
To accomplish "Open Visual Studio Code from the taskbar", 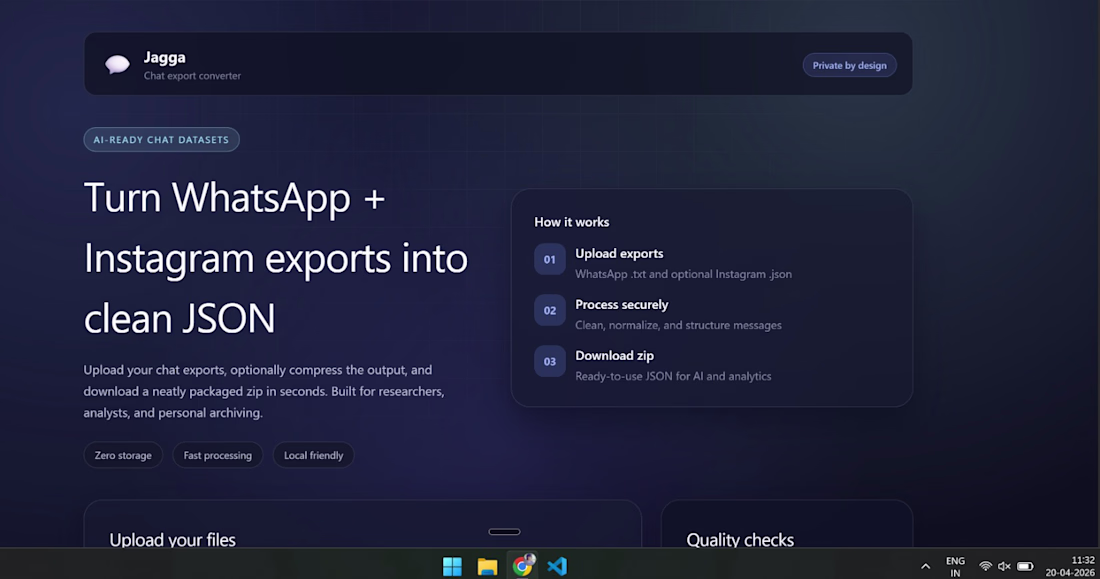I will point(556,566).
